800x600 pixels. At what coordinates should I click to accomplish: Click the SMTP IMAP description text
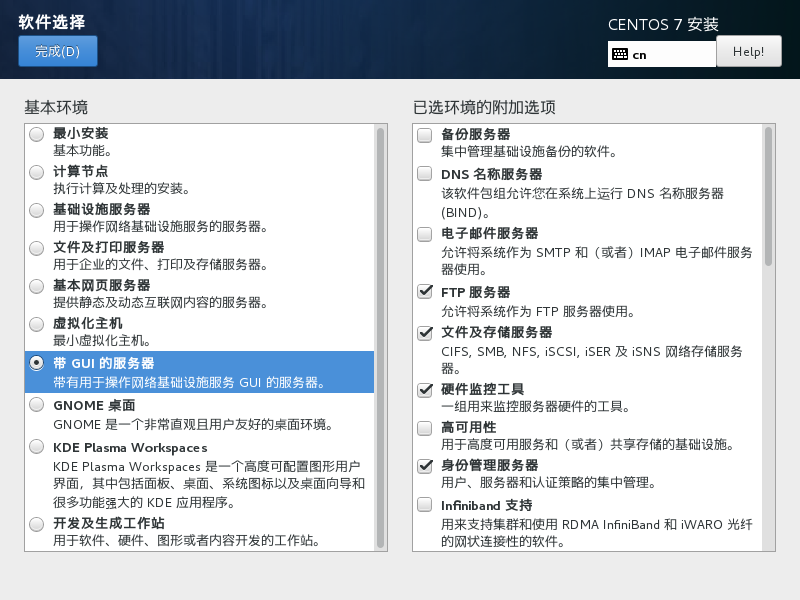(x=597, y=261)
